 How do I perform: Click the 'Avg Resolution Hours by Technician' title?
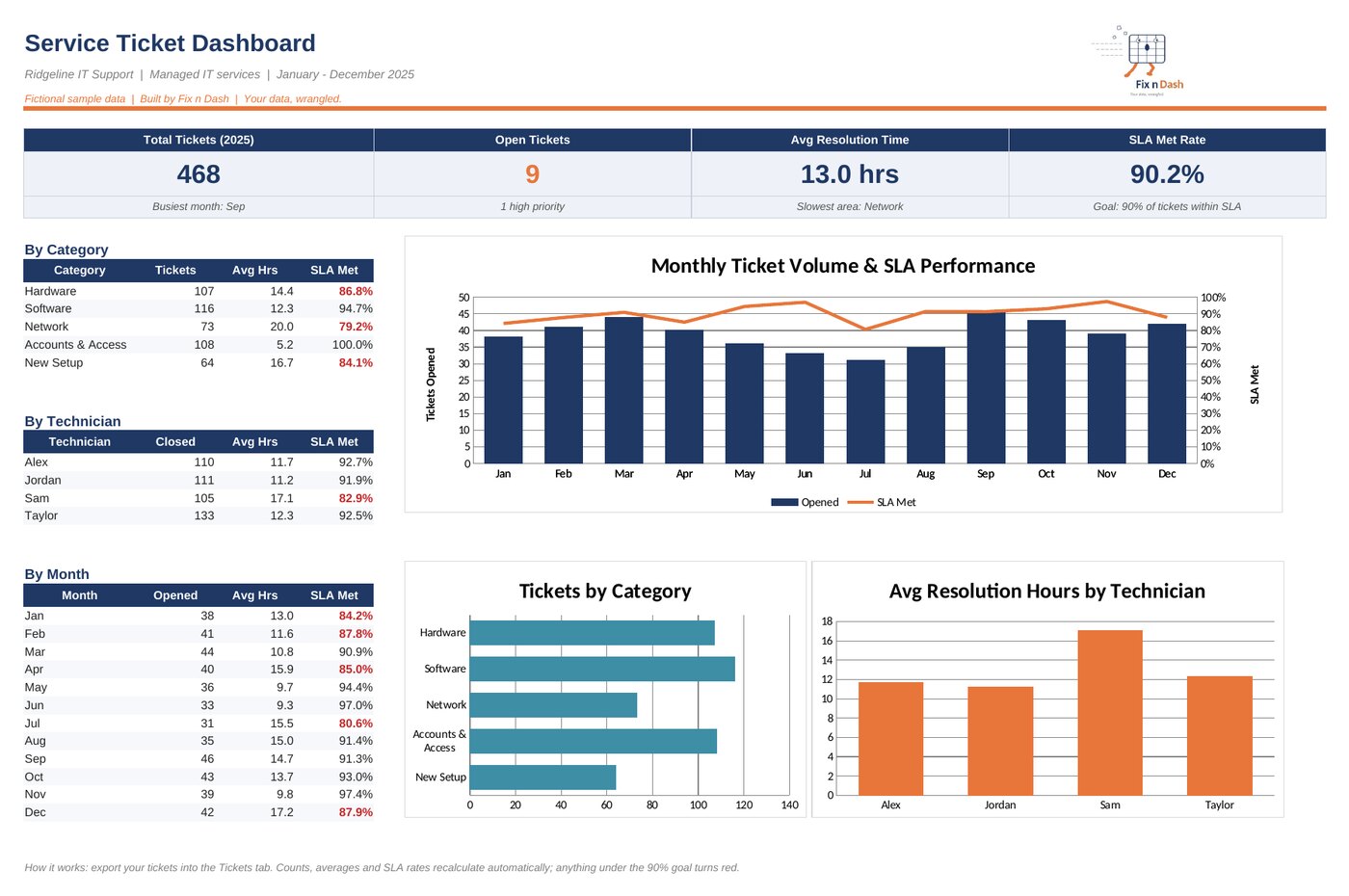[x=1047, y=591]
